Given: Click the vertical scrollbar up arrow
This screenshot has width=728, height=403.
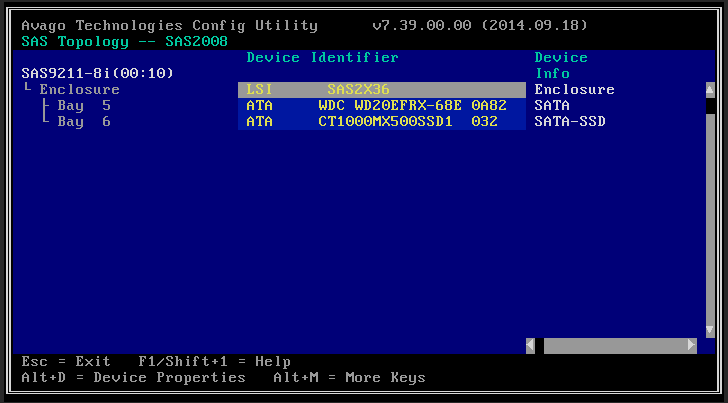Looking at the screenshot, I should pos(710,90).
